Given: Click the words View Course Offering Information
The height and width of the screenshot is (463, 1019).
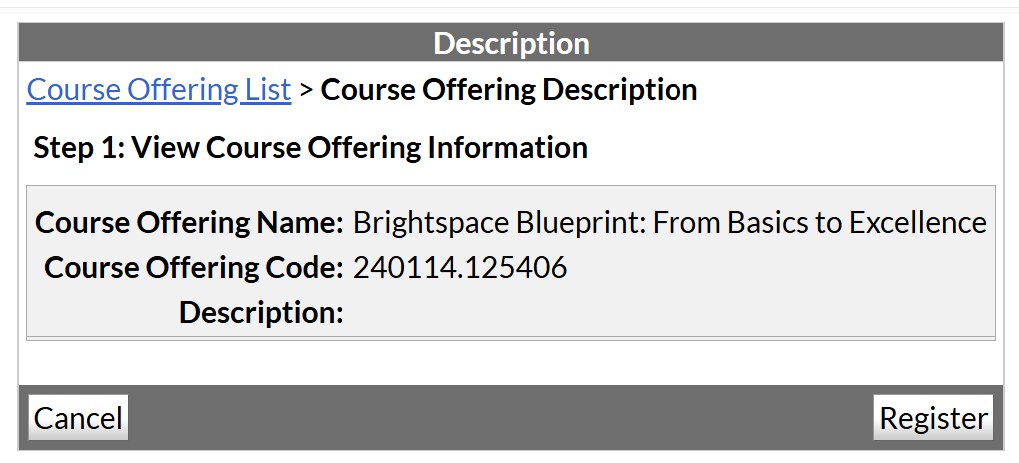Looking at the screenshot, I should [360, 148].
